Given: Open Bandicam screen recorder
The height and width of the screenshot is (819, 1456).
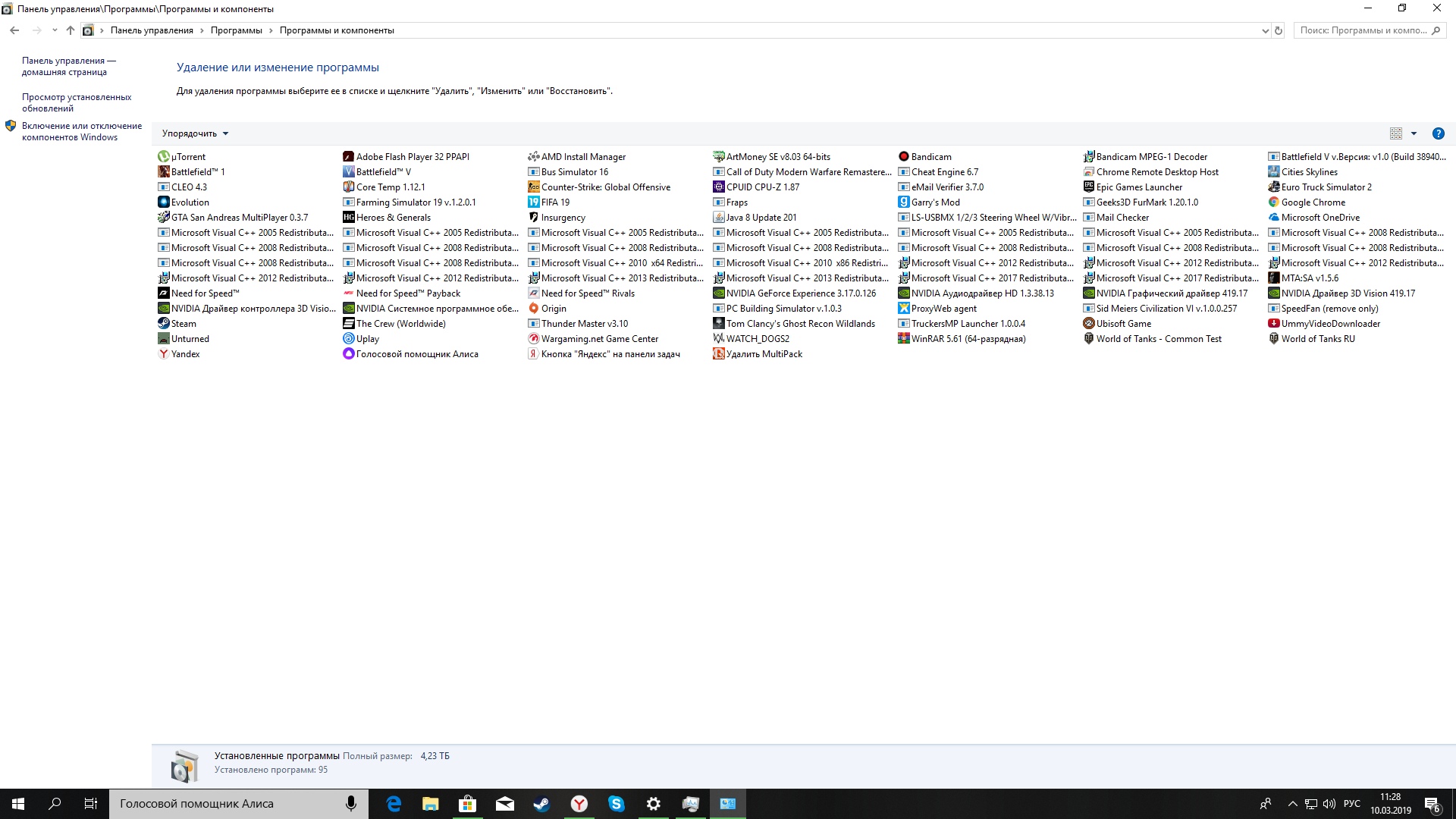Looking at the screenshot, I should [x=930, y=156].
